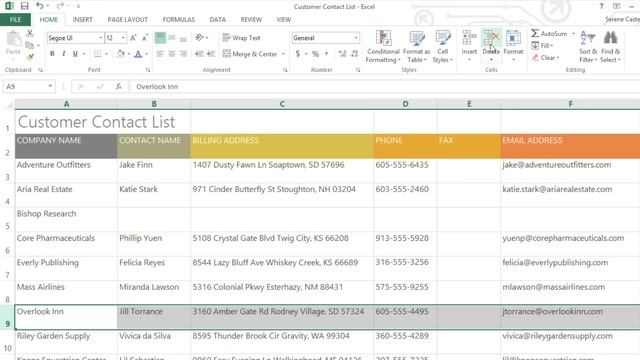
Task: Switch to the REVIEW tab
Action: [251, 20]
